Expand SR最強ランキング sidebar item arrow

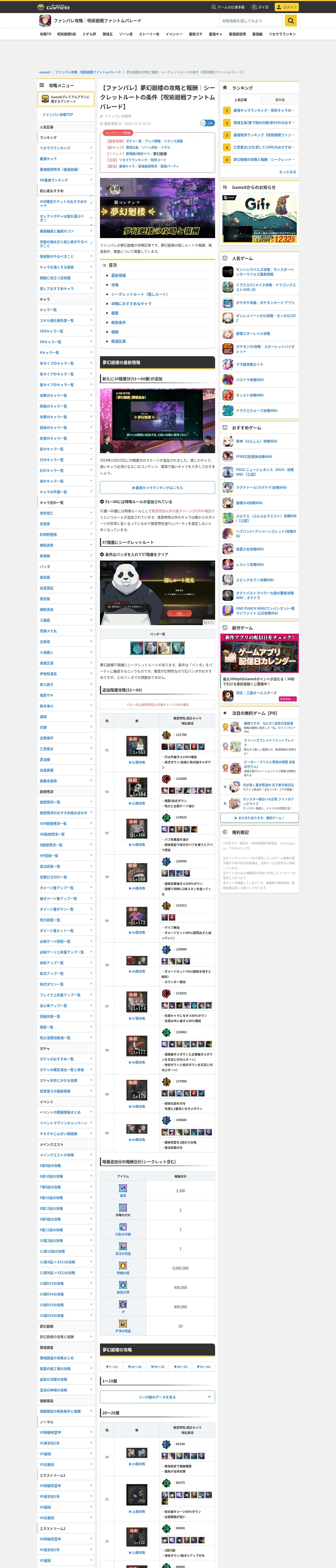click(x=92, y=180)
